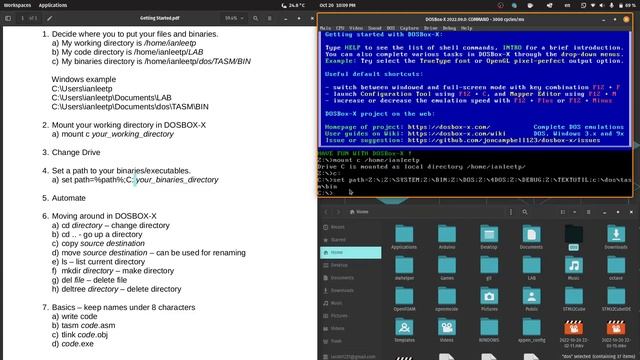640x360 pixels.
Task: Open the DOS menu in DOSBox-X
Action: pyautogui.click(x=391, y=28)
